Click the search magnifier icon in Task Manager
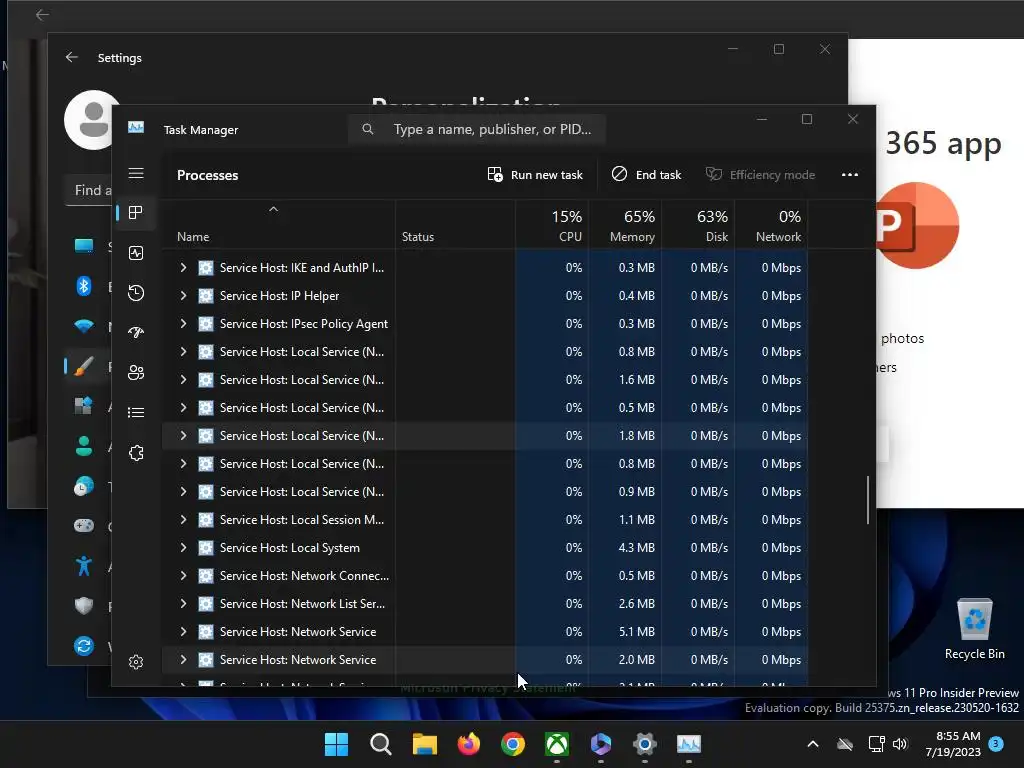The image size is (1024, 768). click(368, 129)
